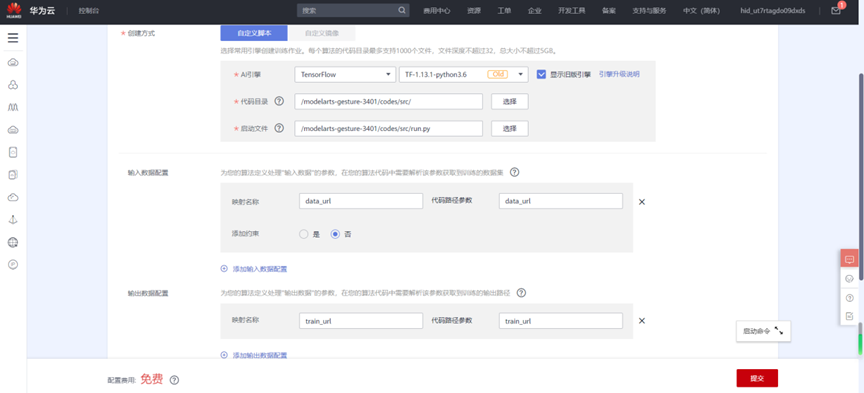
Task: Click the help icon next to 免费 fee
Action: (174, 380)
